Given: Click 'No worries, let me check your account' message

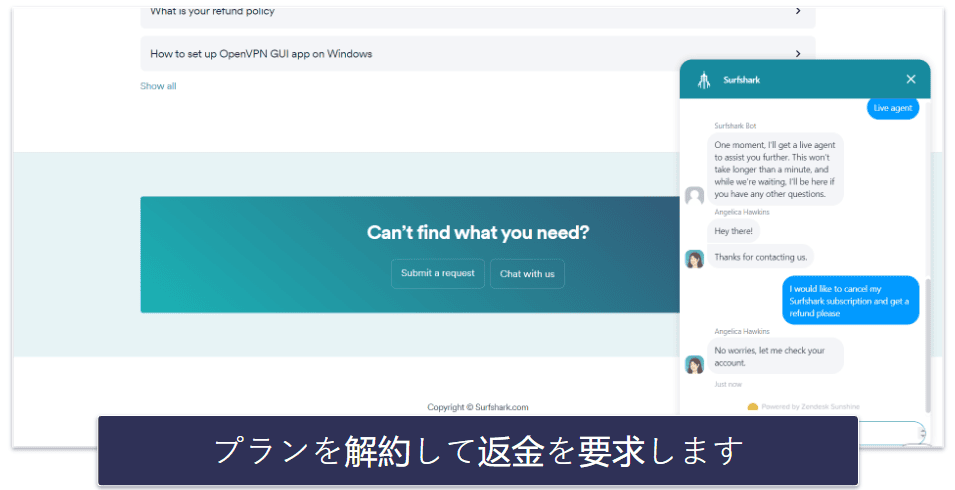Looking at the screenshot, I should (x=775, y=357).
